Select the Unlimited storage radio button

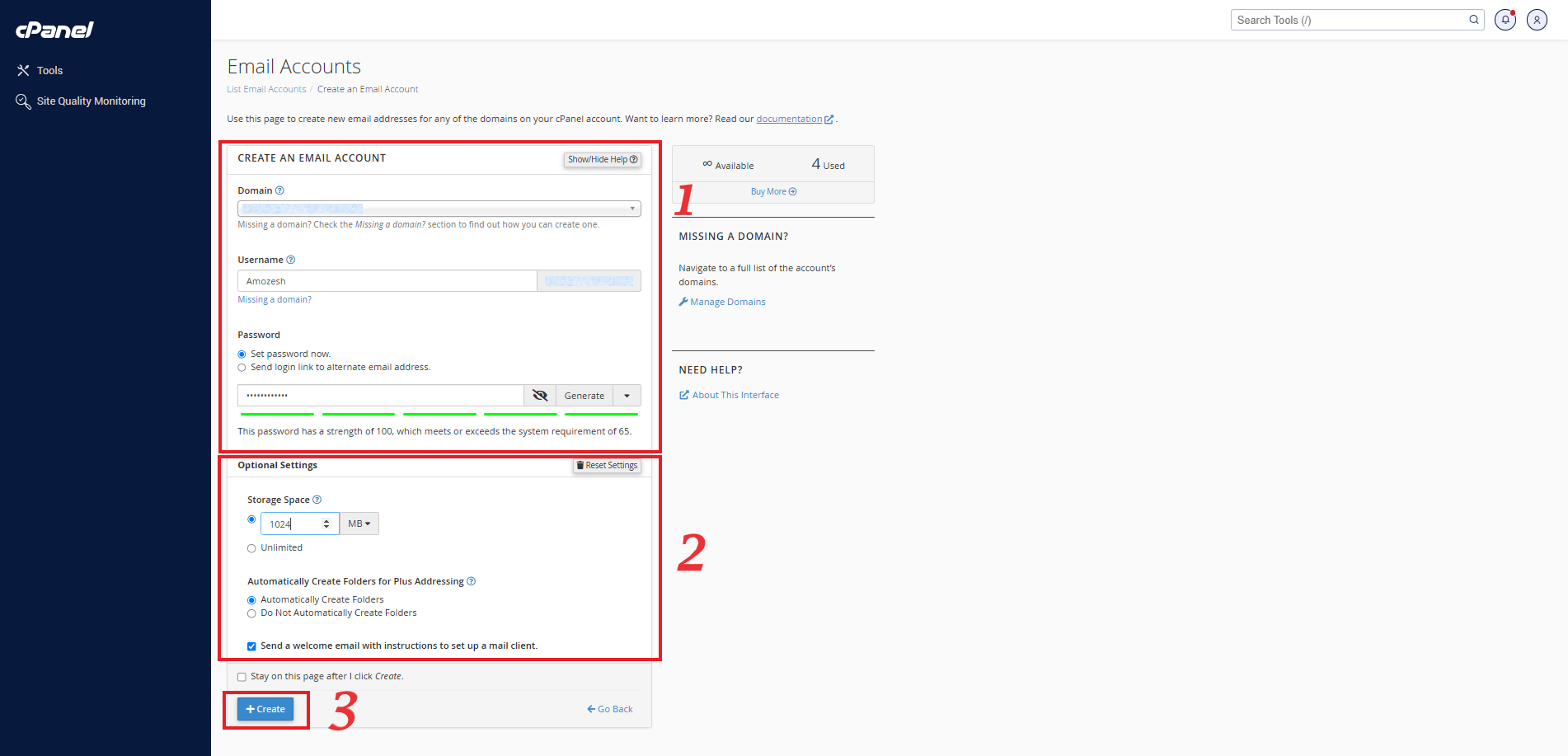coord(252,548)
